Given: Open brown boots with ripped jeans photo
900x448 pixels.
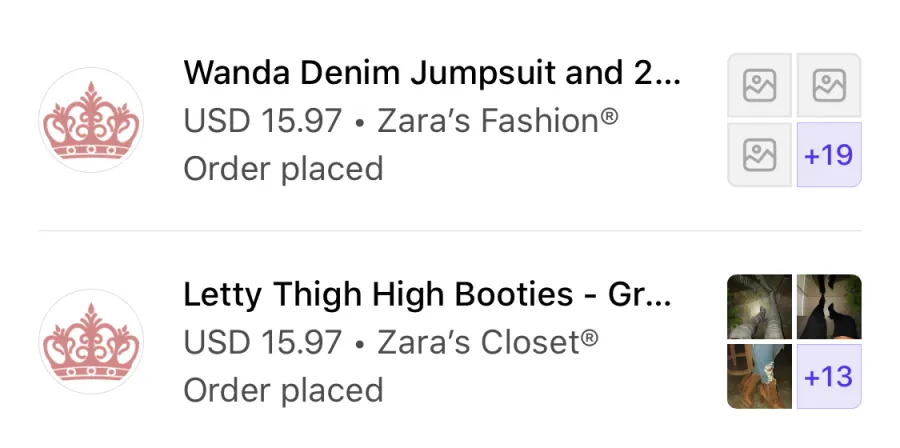Looking at the screenshot, I should point(759,376).
